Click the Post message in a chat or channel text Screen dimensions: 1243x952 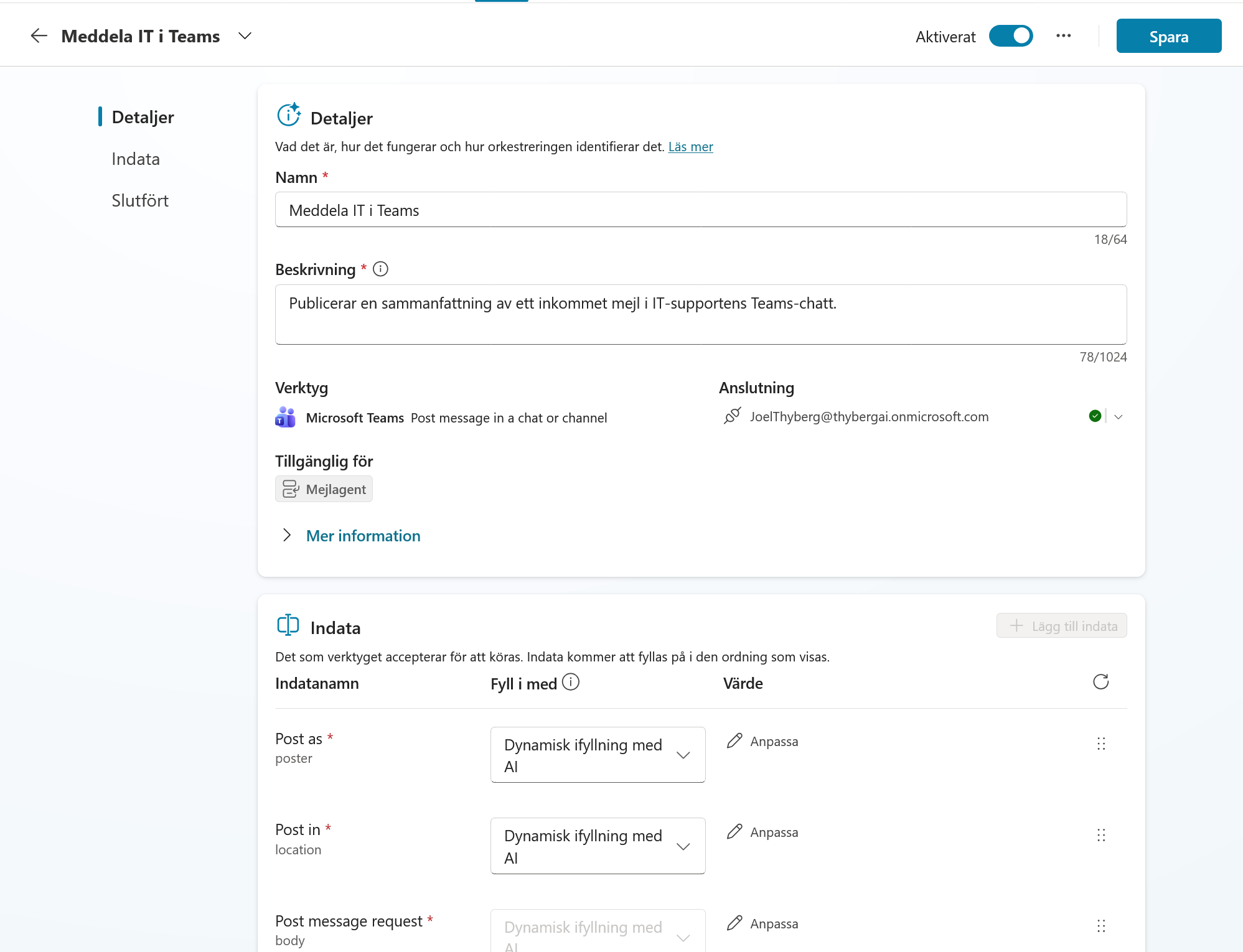(509, 418)
